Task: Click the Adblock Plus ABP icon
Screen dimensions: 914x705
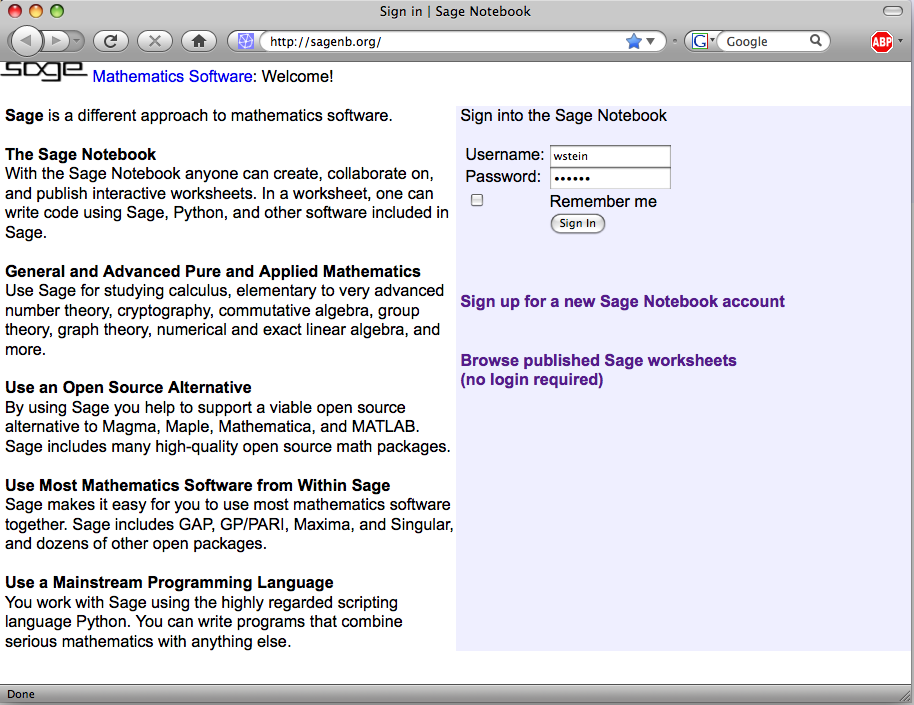Action: click(881, 42)
